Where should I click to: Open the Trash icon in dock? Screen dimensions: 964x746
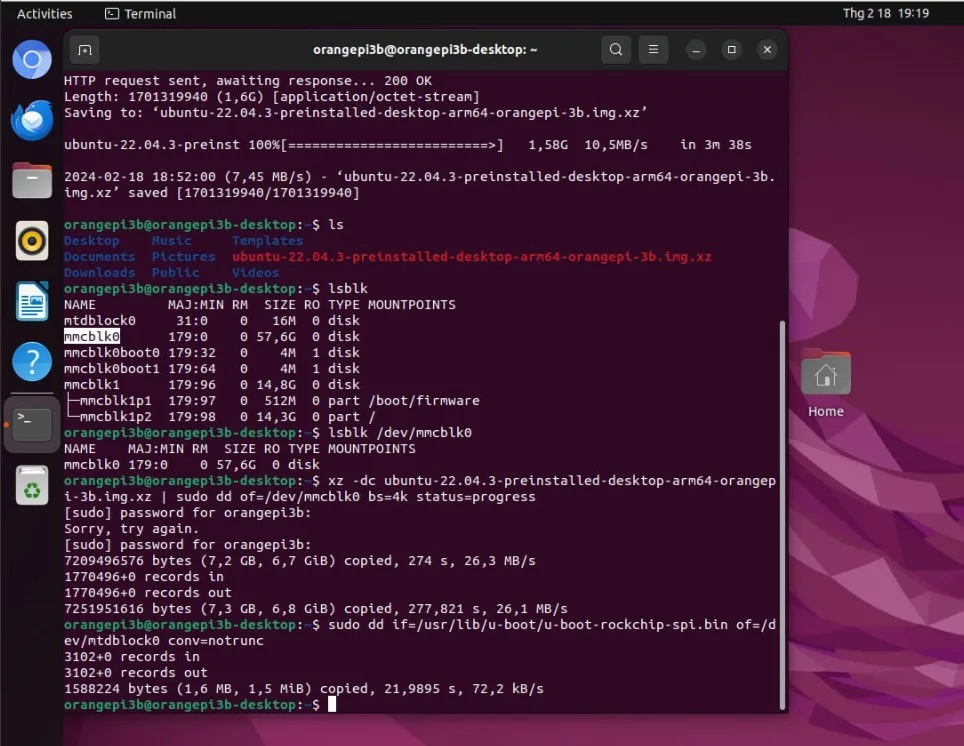coord(32,485)
